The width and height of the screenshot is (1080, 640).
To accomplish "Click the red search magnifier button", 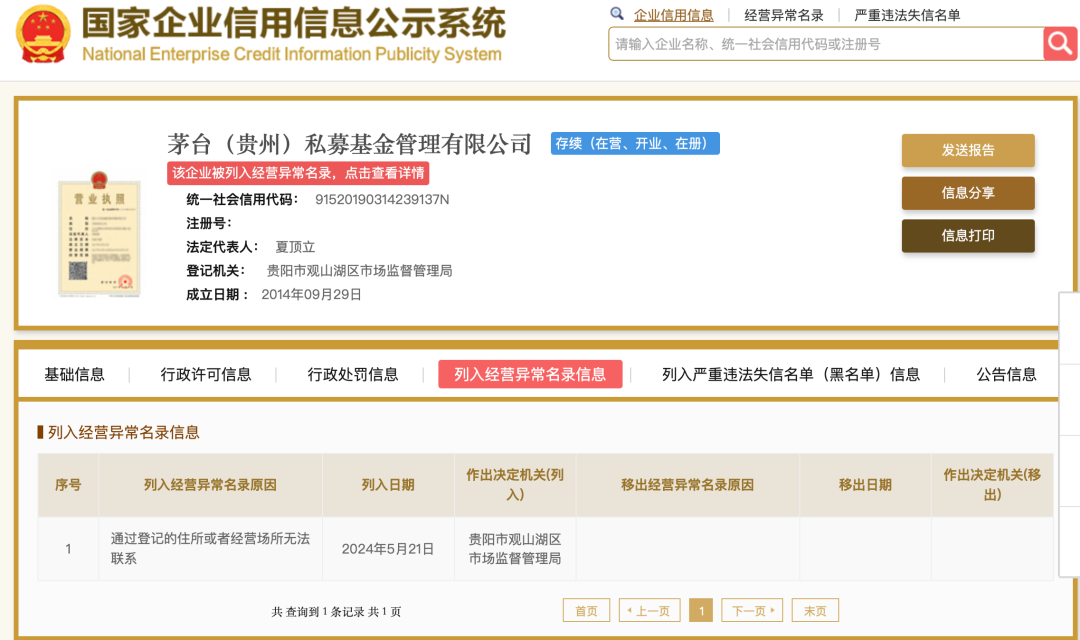I will pos(1060,44).
